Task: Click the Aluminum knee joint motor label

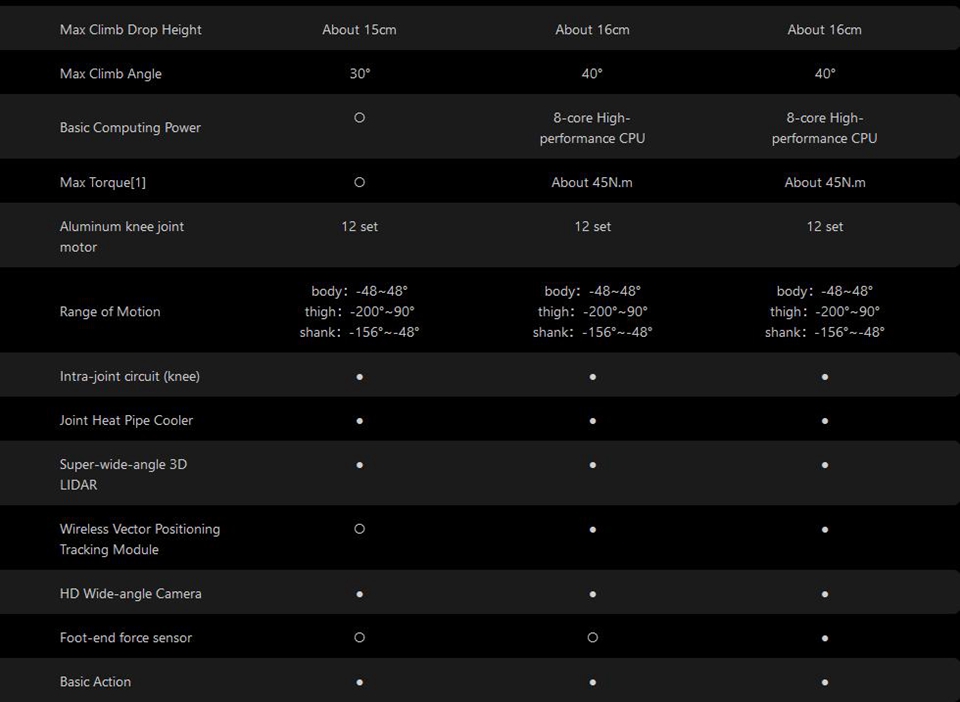Action: 122,237
